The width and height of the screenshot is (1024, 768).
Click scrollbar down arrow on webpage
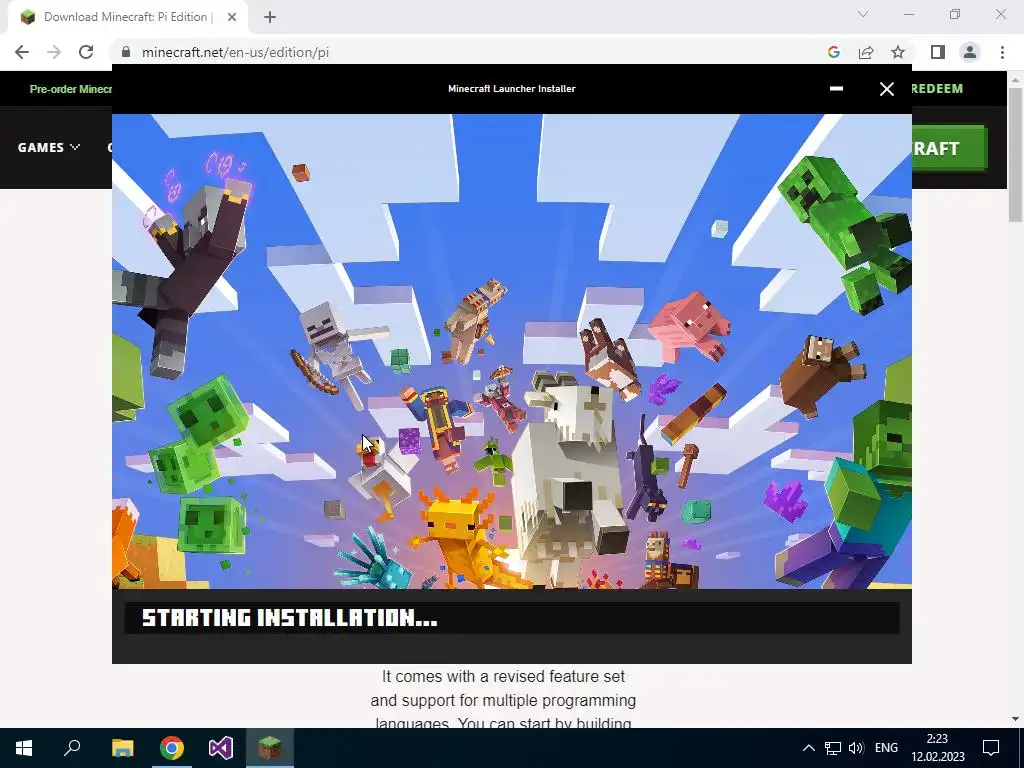click(x=1016, y=719)
